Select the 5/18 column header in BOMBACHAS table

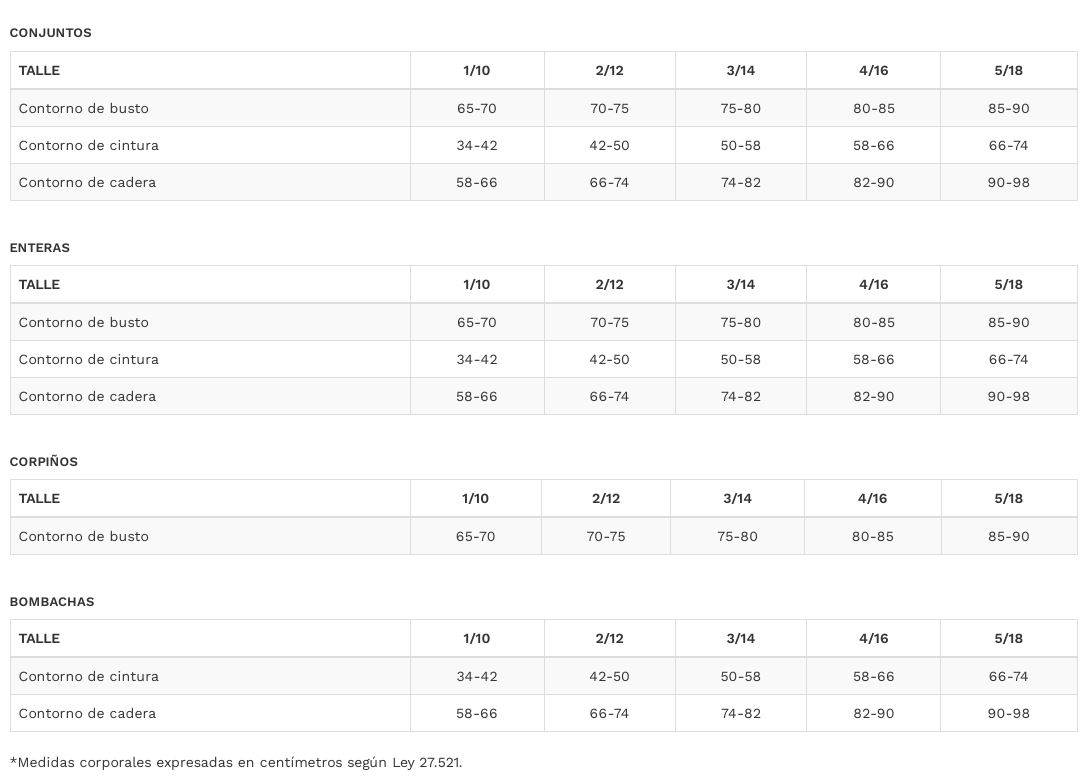point(1008,638)
